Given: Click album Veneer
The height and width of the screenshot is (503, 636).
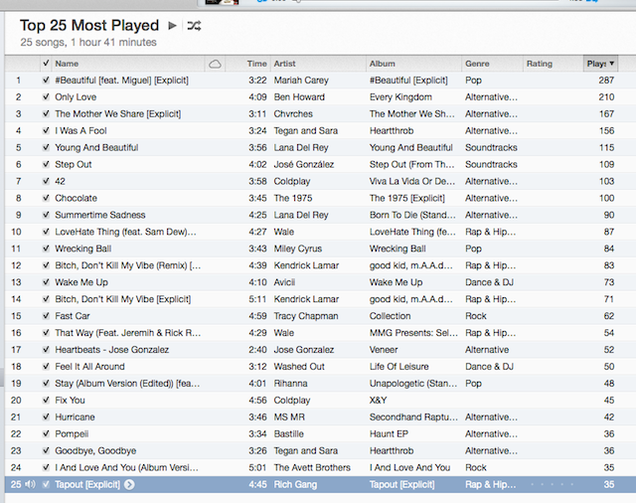Looking at the screenshot, I should tap(384, 350).
